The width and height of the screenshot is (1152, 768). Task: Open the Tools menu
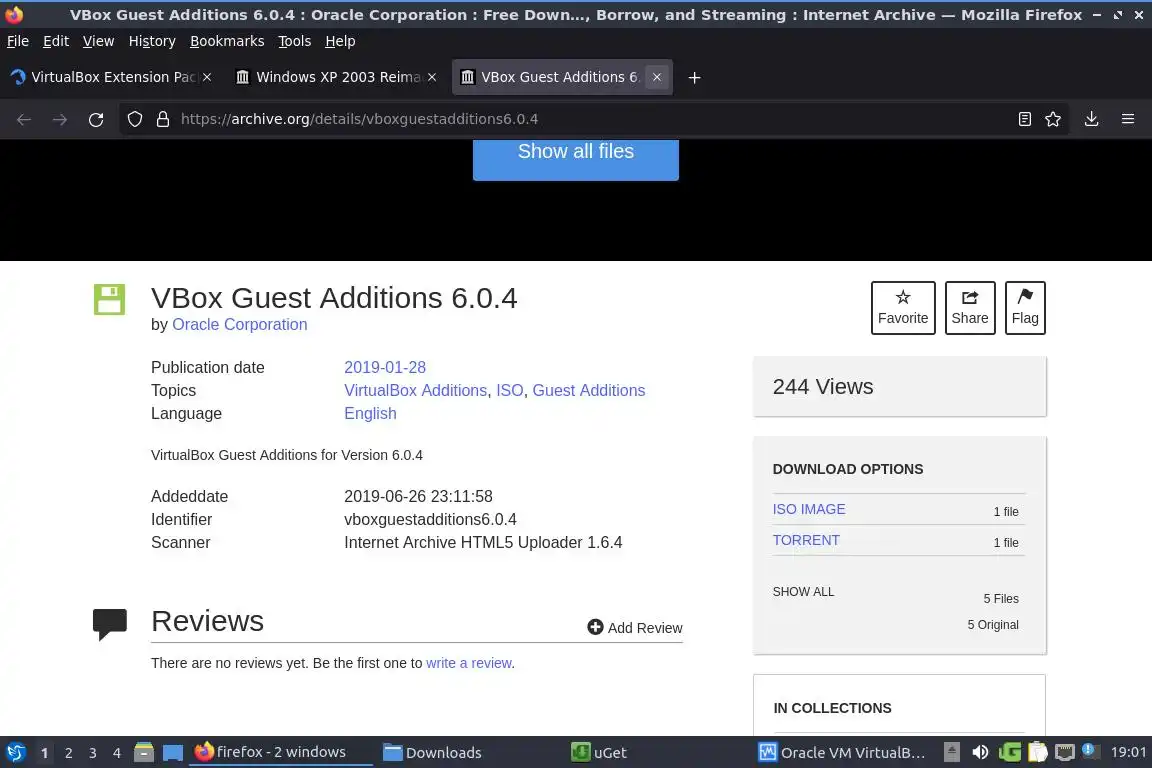(295, 41)
